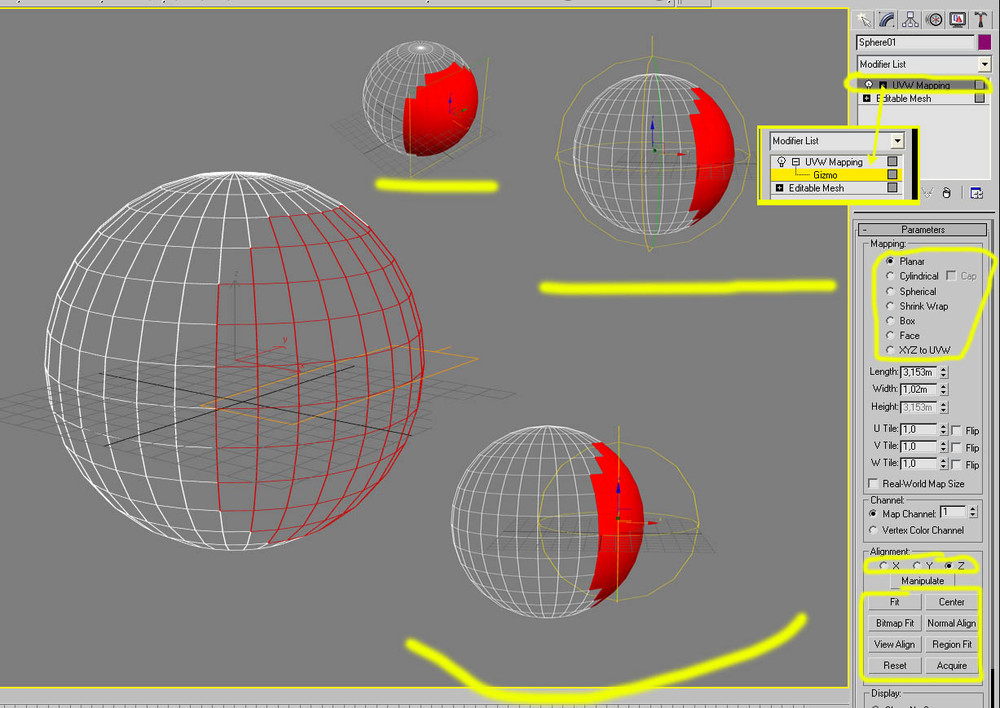Enable Flip checkbox for V Tile

956,447
